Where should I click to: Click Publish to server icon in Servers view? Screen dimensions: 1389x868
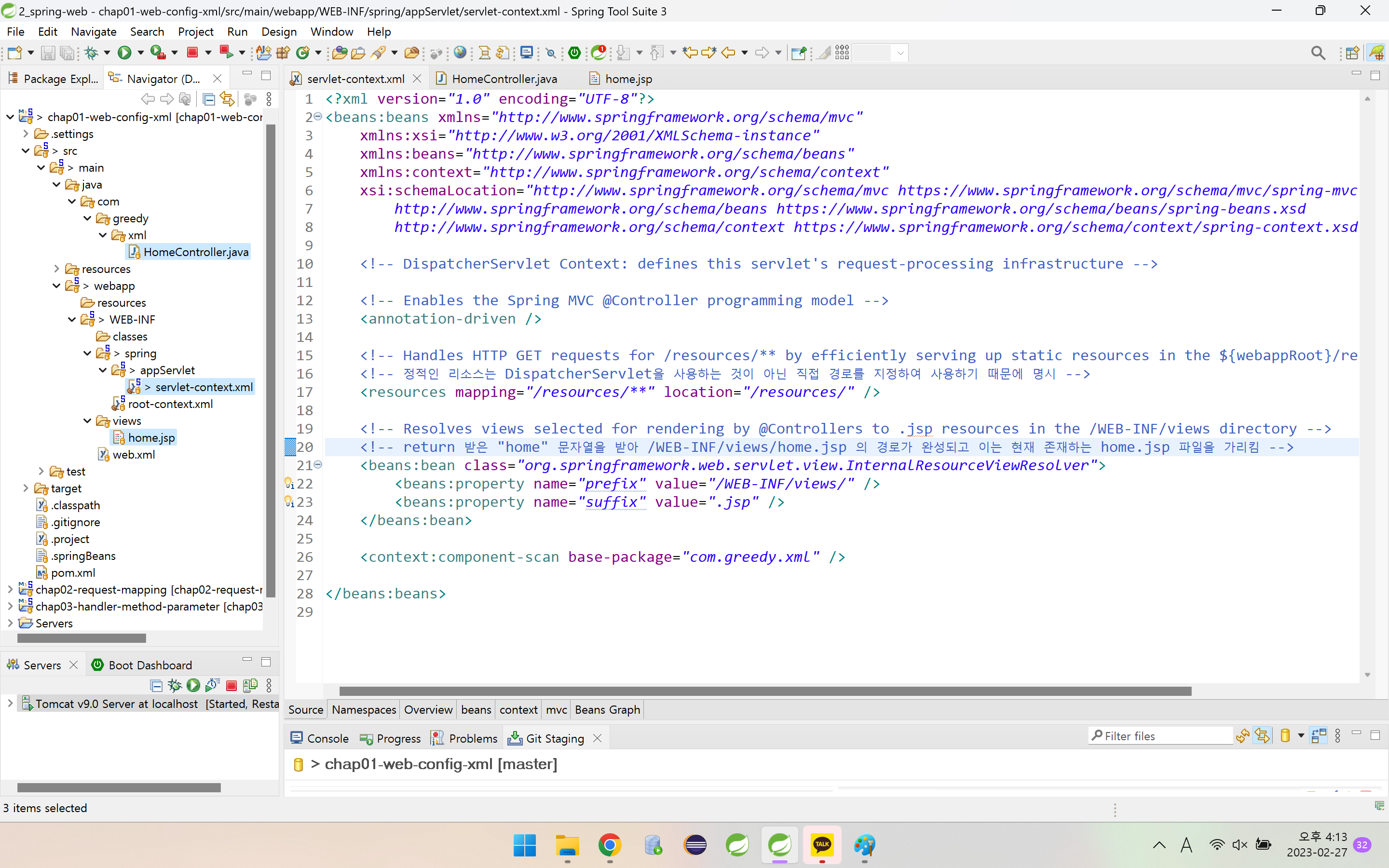point(250,685)
